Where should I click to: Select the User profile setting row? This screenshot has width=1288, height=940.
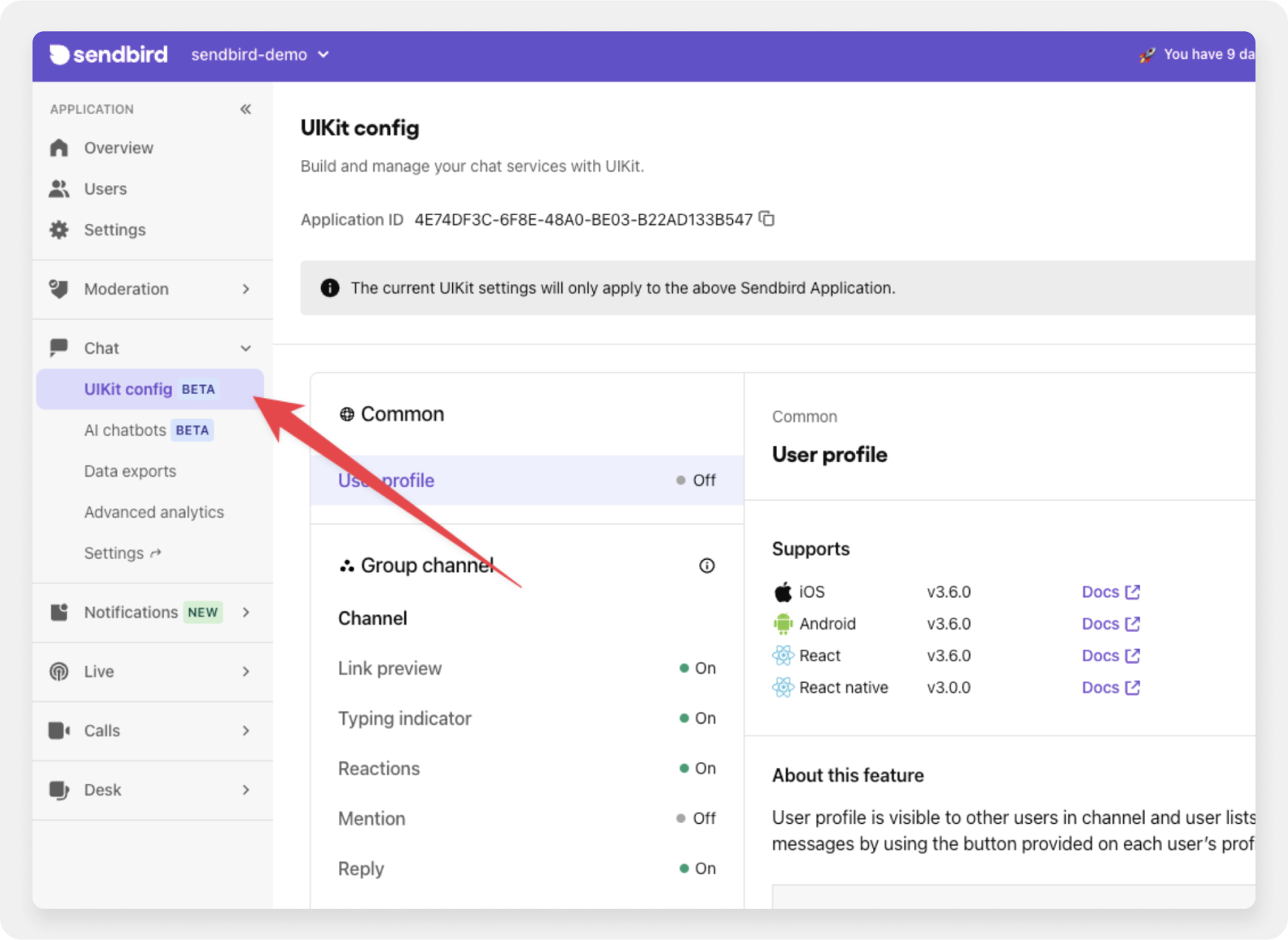click(527, 480)
